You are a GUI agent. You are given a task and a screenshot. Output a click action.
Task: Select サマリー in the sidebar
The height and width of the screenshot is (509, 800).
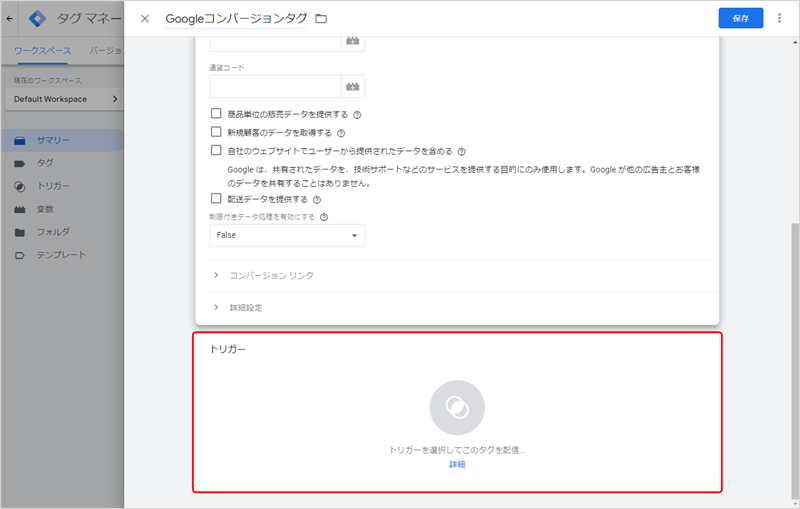click(62, 140)
